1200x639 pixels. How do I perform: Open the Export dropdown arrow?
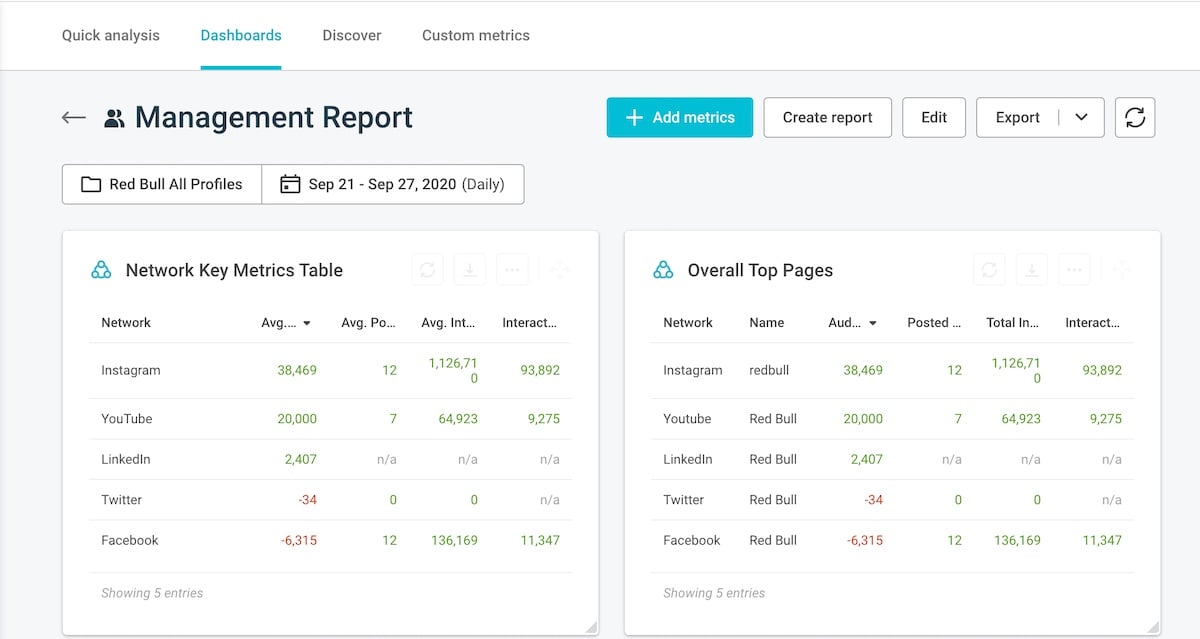pyautogui.click(x=1080, y=117)
